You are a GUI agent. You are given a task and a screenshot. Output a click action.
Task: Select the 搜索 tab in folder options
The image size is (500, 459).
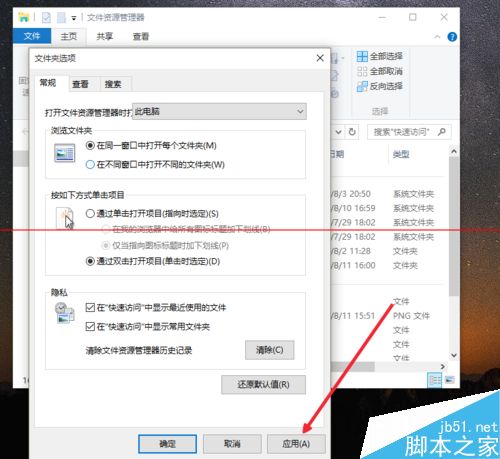pos(113,84)
